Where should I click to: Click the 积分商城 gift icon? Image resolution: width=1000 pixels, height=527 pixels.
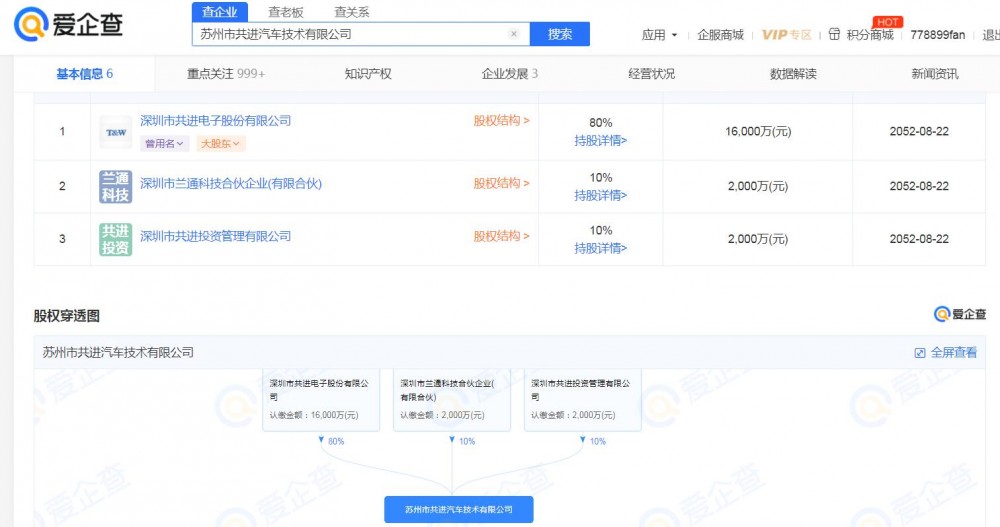click(834, 34)
